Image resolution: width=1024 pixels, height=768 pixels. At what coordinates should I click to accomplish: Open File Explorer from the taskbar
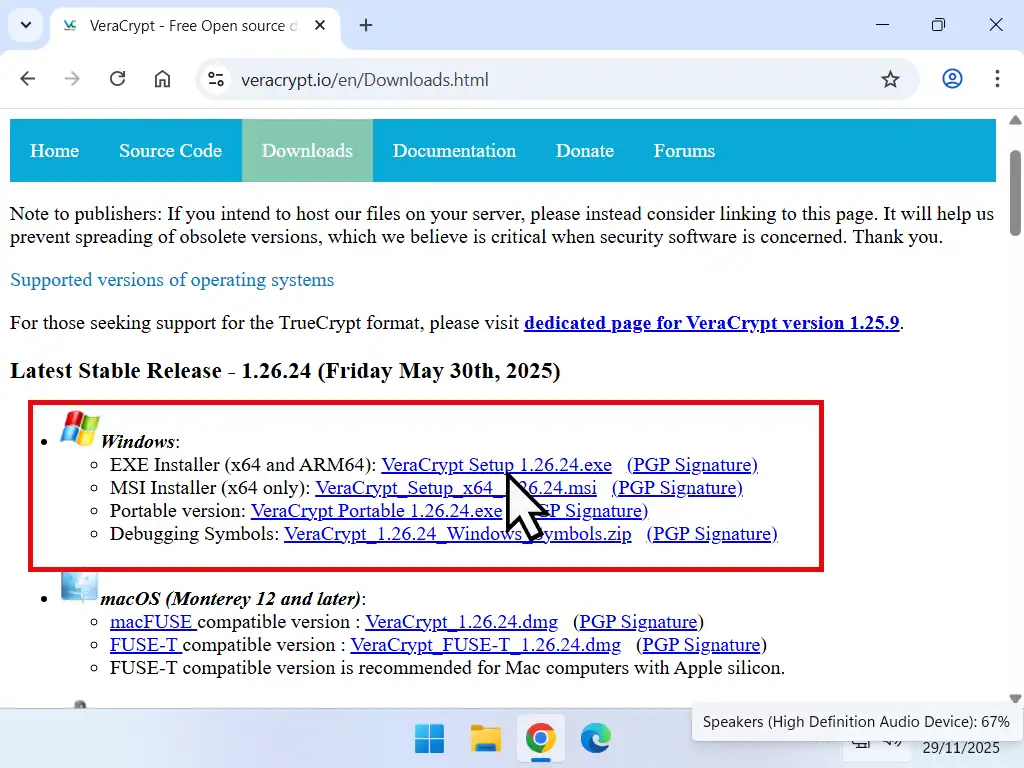click(x=485, y=739)
